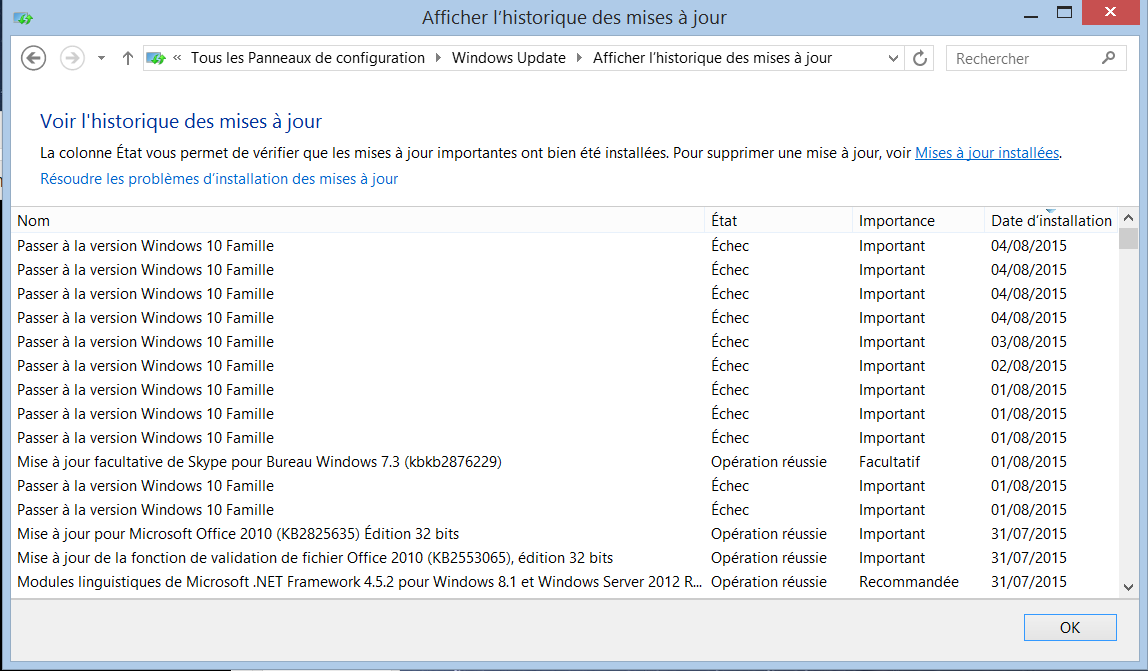Click the scrollbar down arrow
Image resolution: width=1148 pixels, height=671 pixels.
pos(1128,587)
